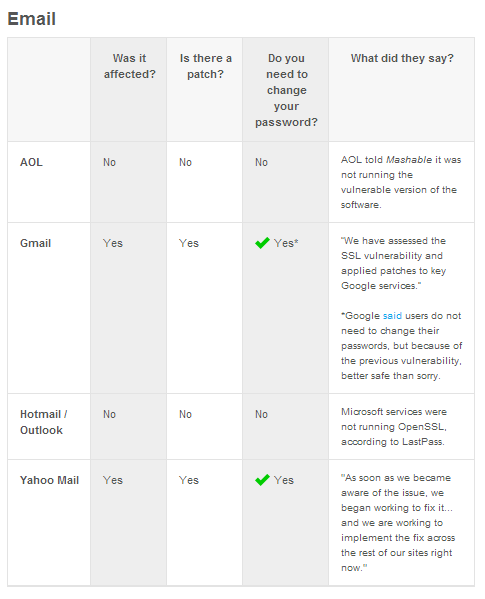485x599 pixels.
Task: Click the green checkmark in Yahoo Mail row
Action: point(262,480)
